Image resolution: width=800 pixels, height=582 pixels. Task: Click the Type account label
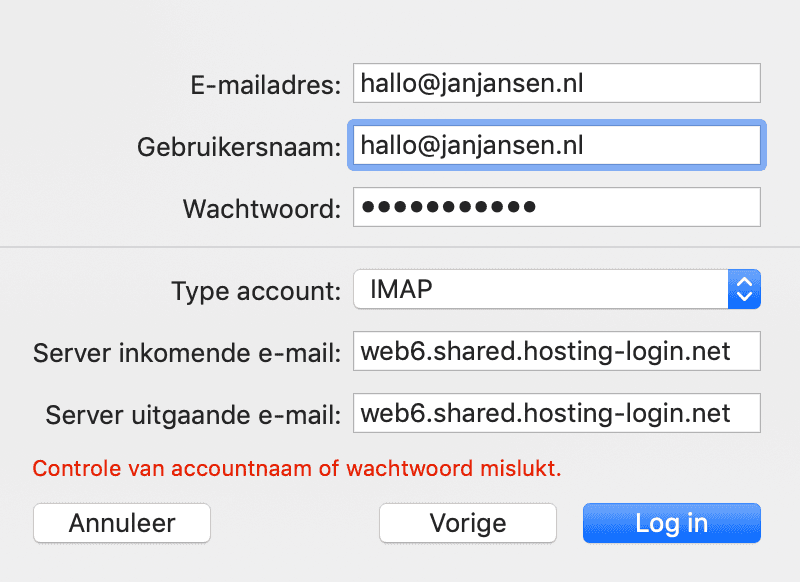256,291
